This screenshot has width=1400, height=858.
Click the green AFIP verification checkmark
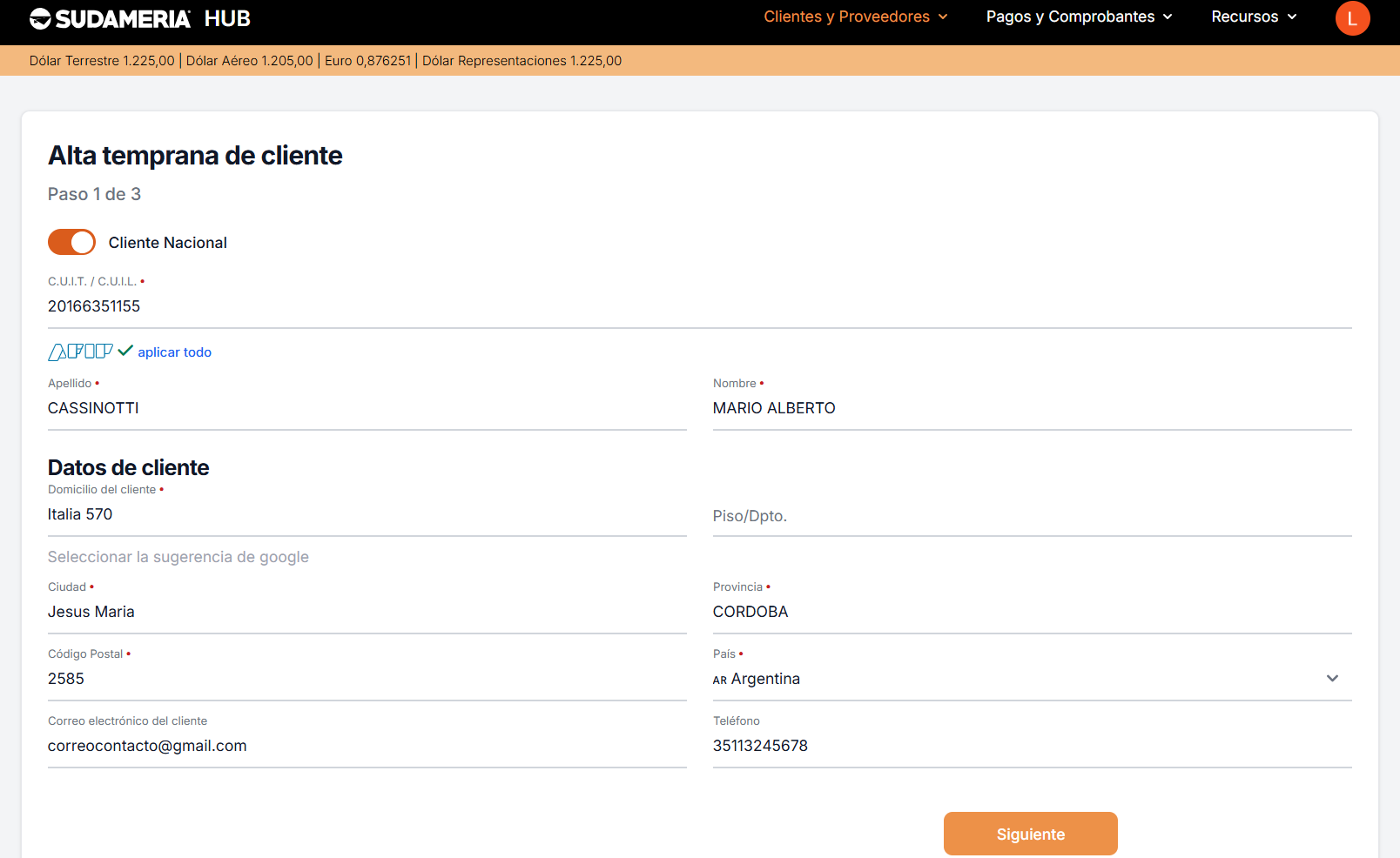pyautogui.click(x=125, y=351)
